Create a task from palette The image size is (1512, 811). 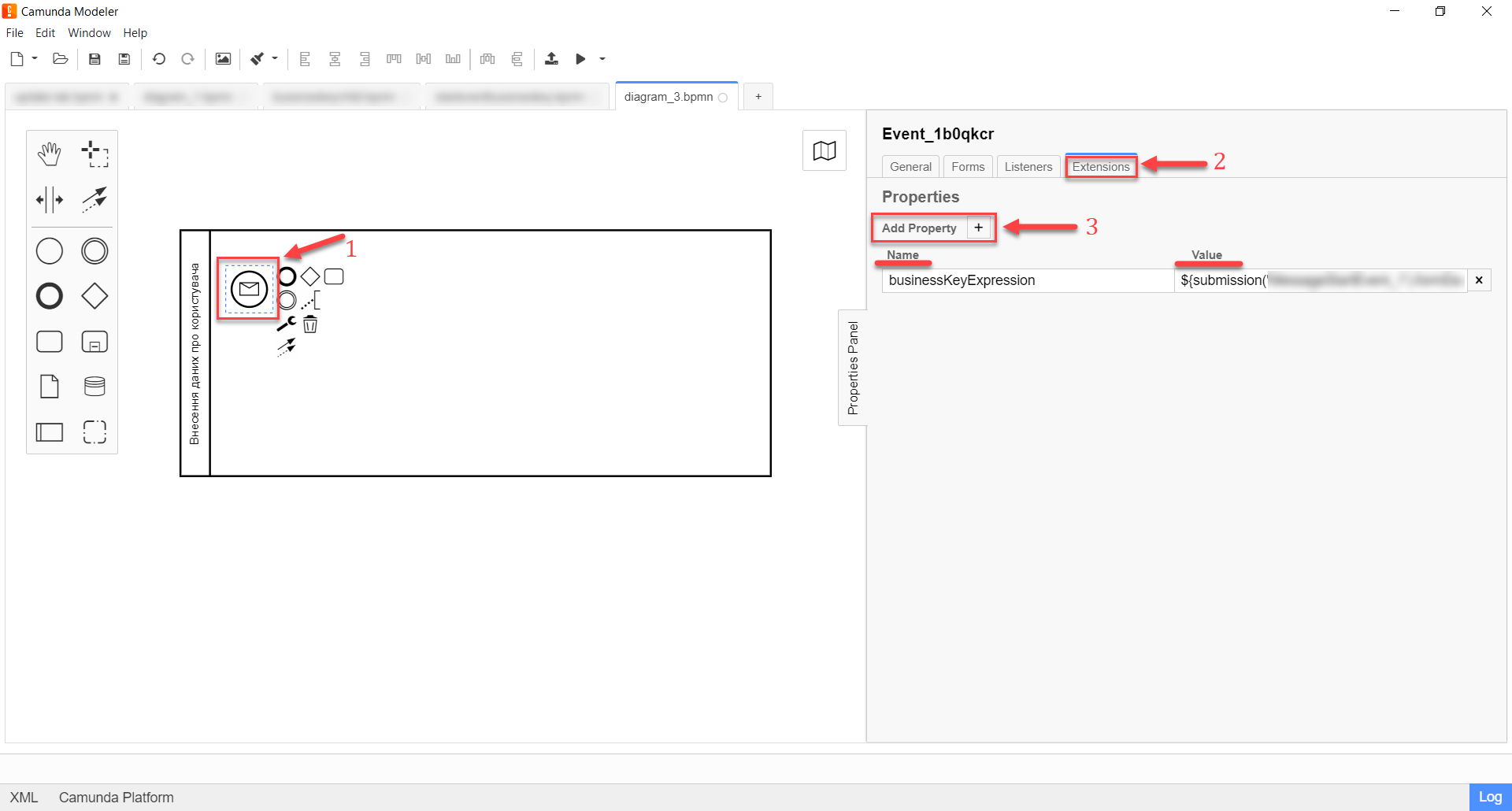tap(50, 342)
